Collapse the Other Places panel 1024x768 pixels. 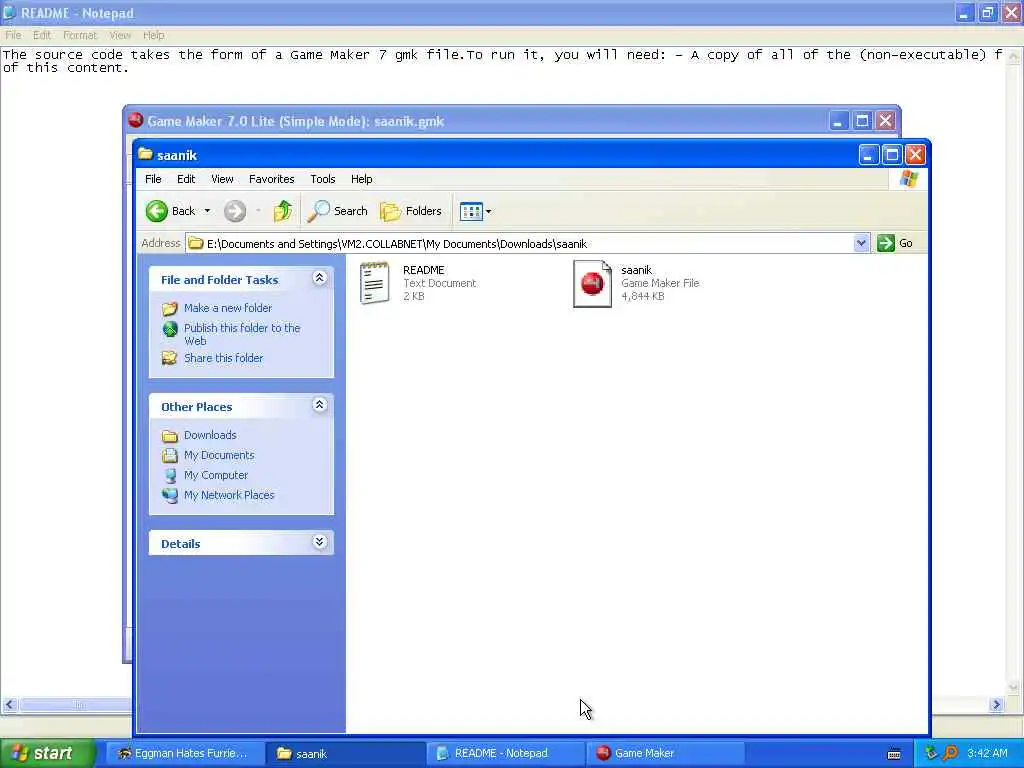coord(319,405)
